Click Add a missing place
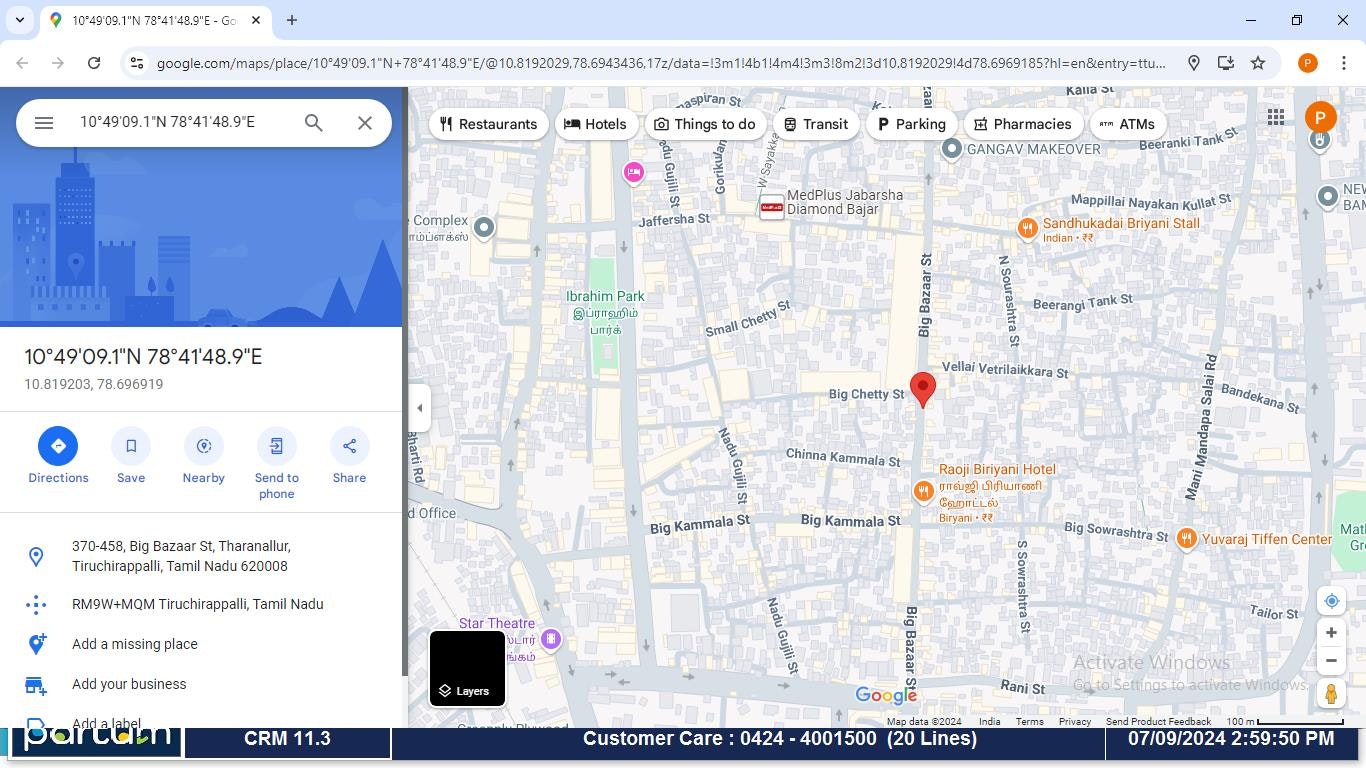Screen dimensions: 1366x768 [134, 644]
